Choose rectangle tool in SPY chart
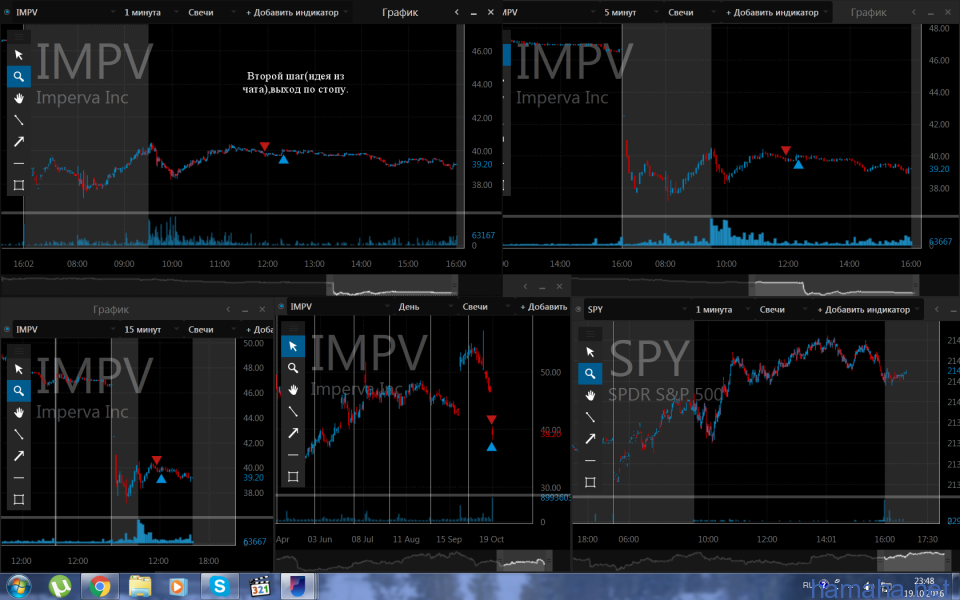This screenshot has height=600, width=960. pyautogui.click(x=590, y=482)
